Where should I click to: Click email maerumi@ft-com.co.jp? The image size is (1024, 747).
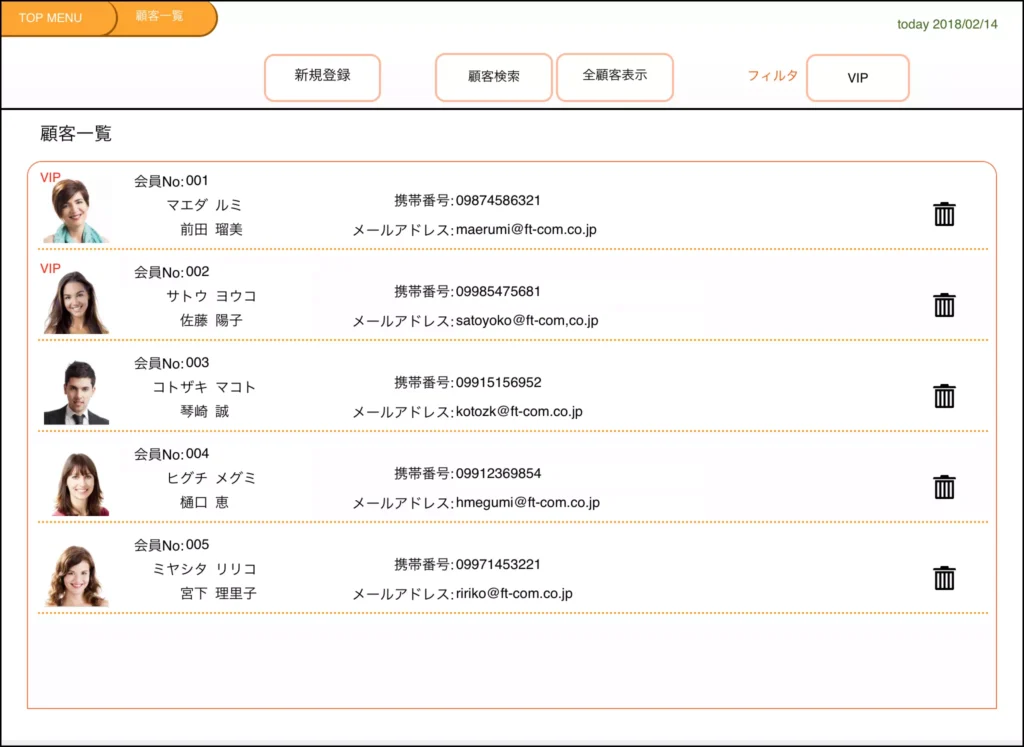pyautogui.click(x=526, y=230)
